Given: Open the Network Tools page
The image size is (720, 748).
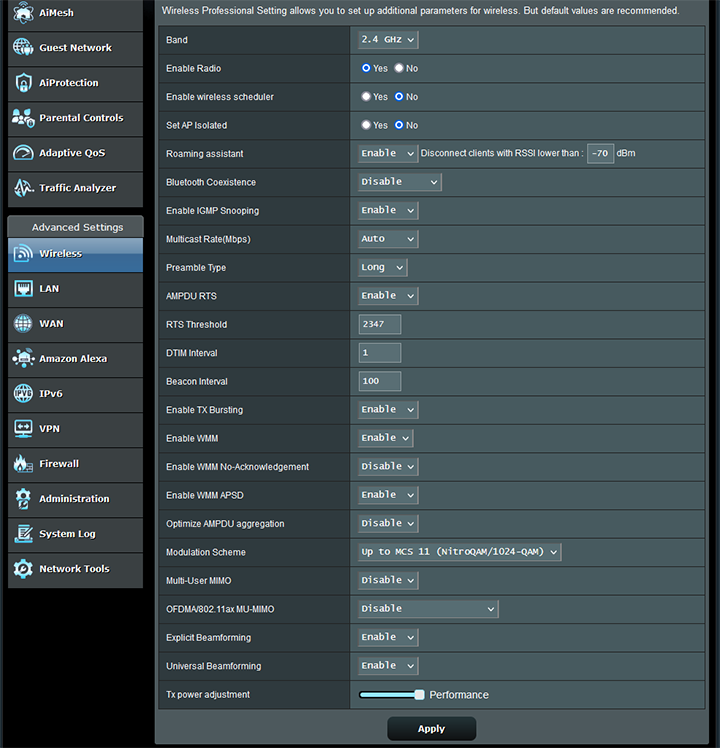Looking at the screenshot, I should (75, 569).
